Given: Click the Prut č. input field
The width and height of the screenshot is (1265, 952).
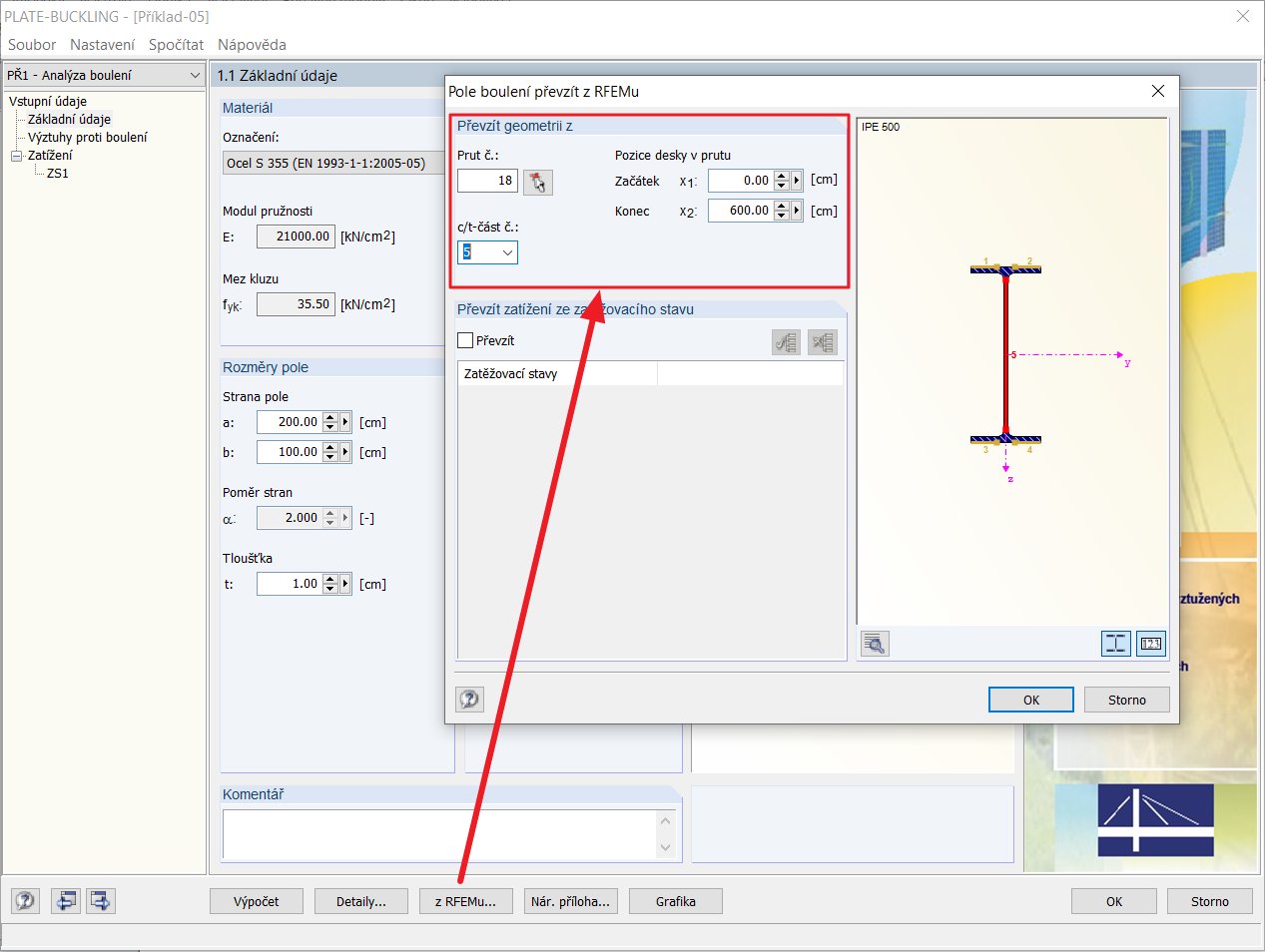Looking at the screenshot, I should (x=487, y=181).
